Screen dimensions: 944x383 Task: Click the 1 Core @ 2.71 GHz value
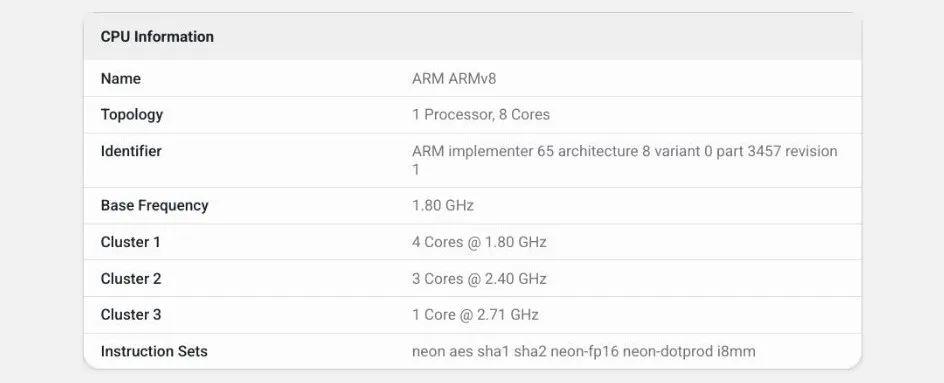pyautogui.click(x=476, y=314)
